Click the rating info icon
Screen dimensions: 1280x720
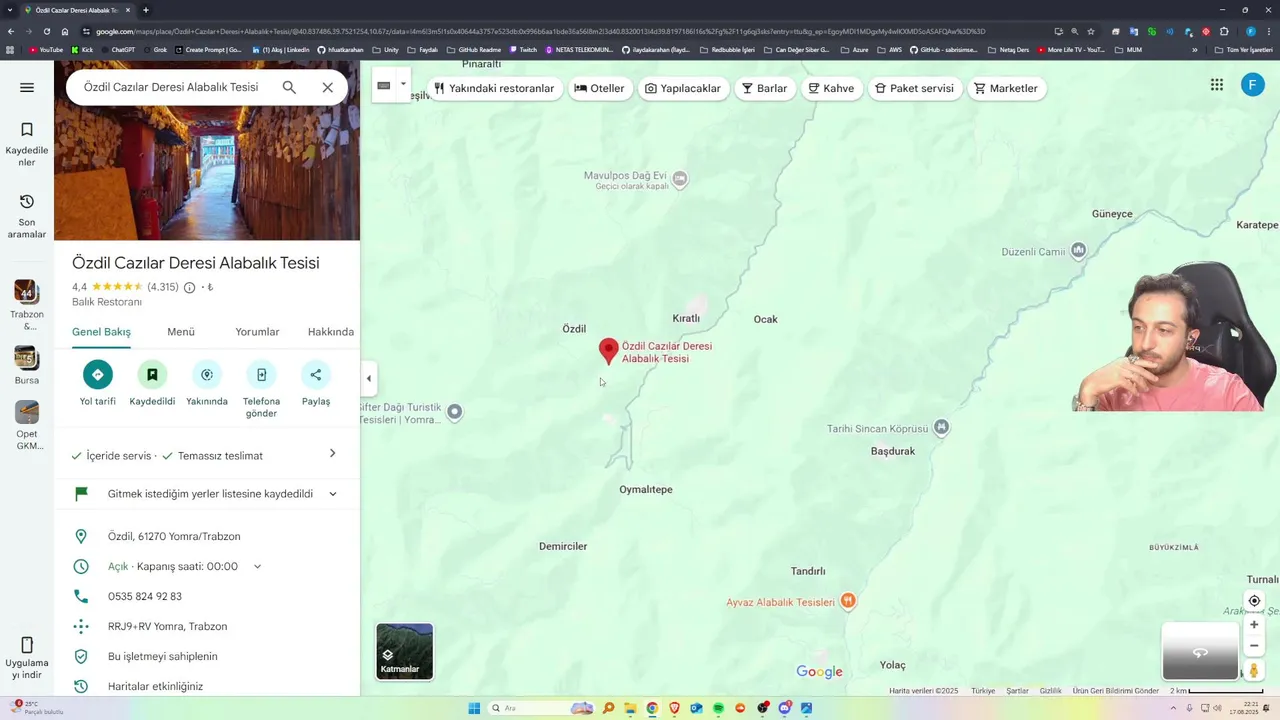[x=190, y=287]
